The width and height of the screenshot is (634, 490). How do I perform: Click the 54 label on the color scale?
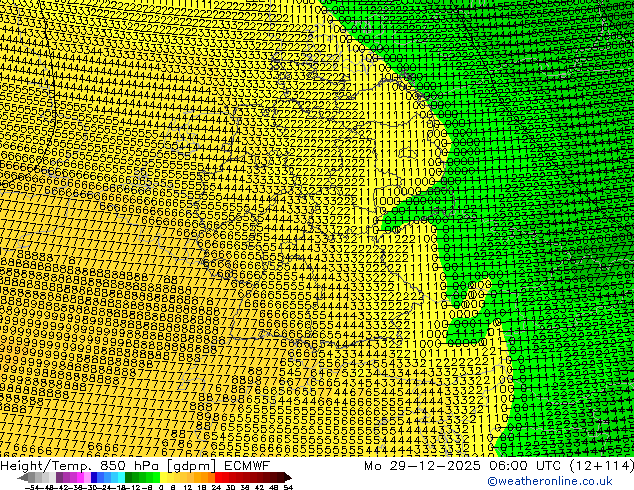pos(288,487)
